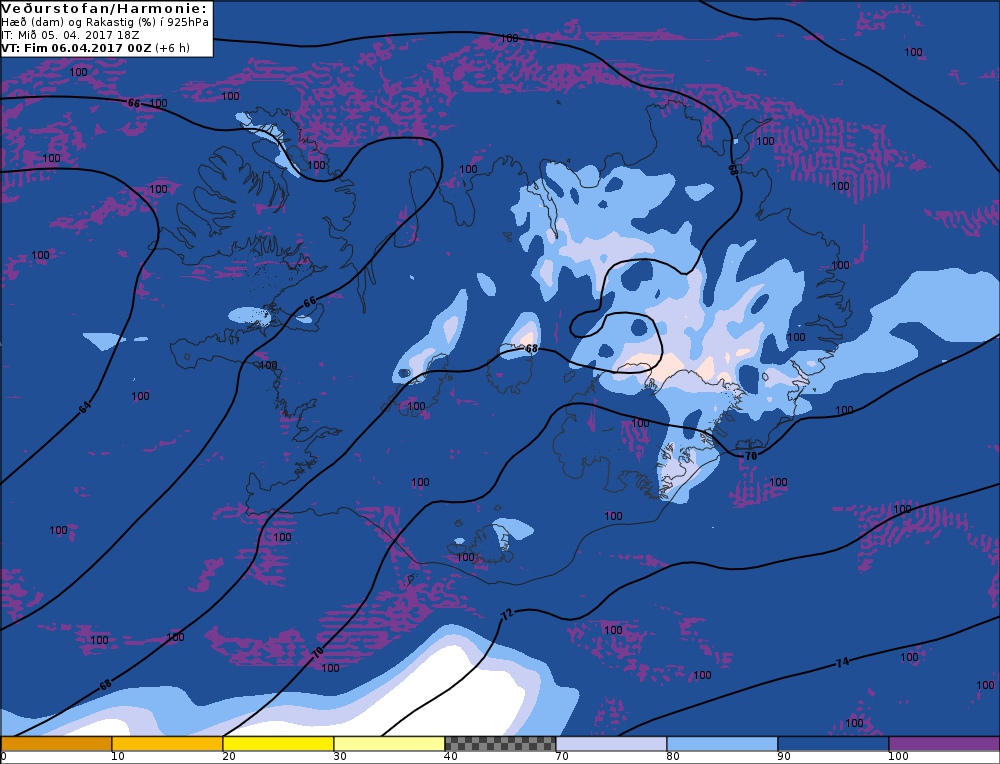Click the 'IT: Mið 05. 04. 2017 18Z' line

70,35
